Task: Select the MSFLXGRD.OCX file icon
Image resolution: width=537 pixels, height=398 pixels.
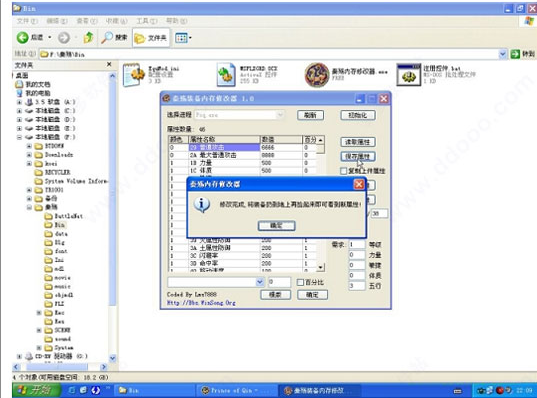Action: click(226, 74)
